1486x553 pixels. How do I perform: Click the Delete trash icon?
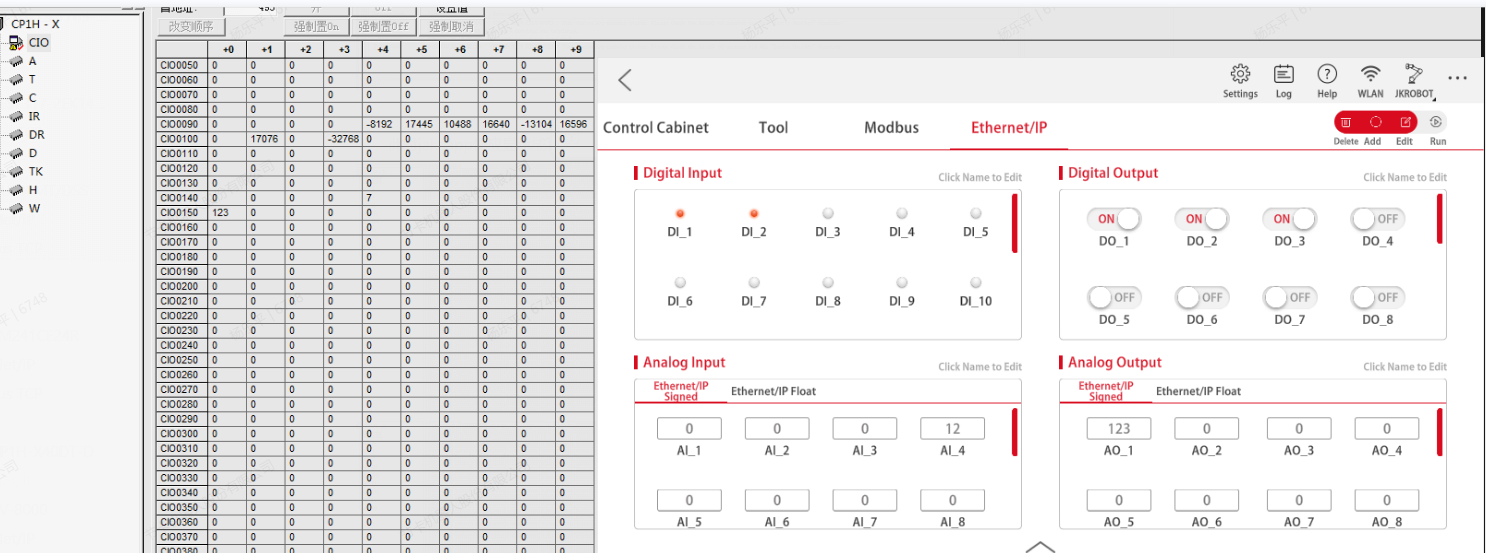1346,122
